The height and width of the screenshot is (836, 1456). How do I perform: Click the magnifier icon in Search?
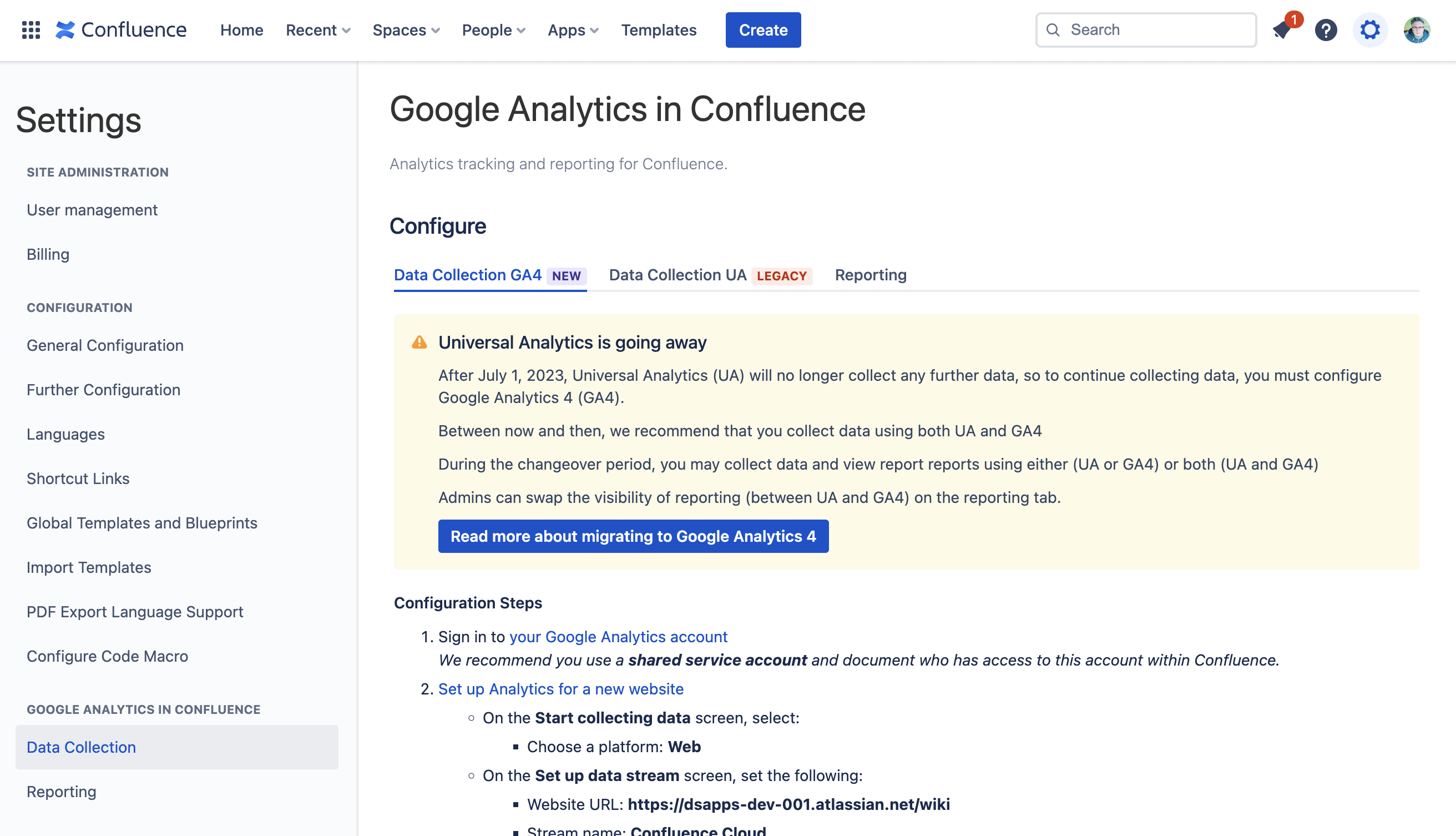[x=1053, y=30]
